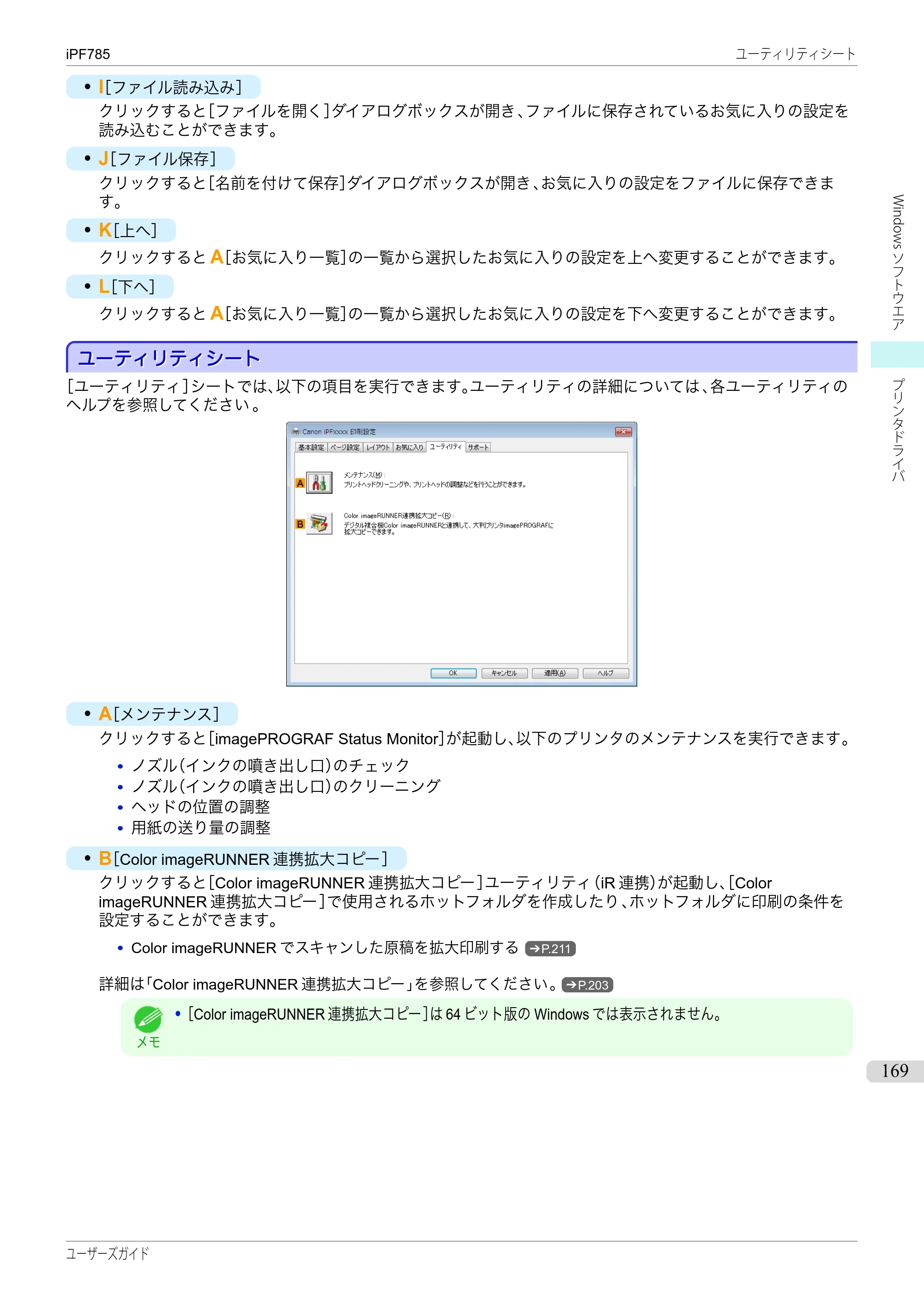924x1307 pixels.
Task: Click the Color imageRUNNER enlargement copy icon
Action: [319, 523]
